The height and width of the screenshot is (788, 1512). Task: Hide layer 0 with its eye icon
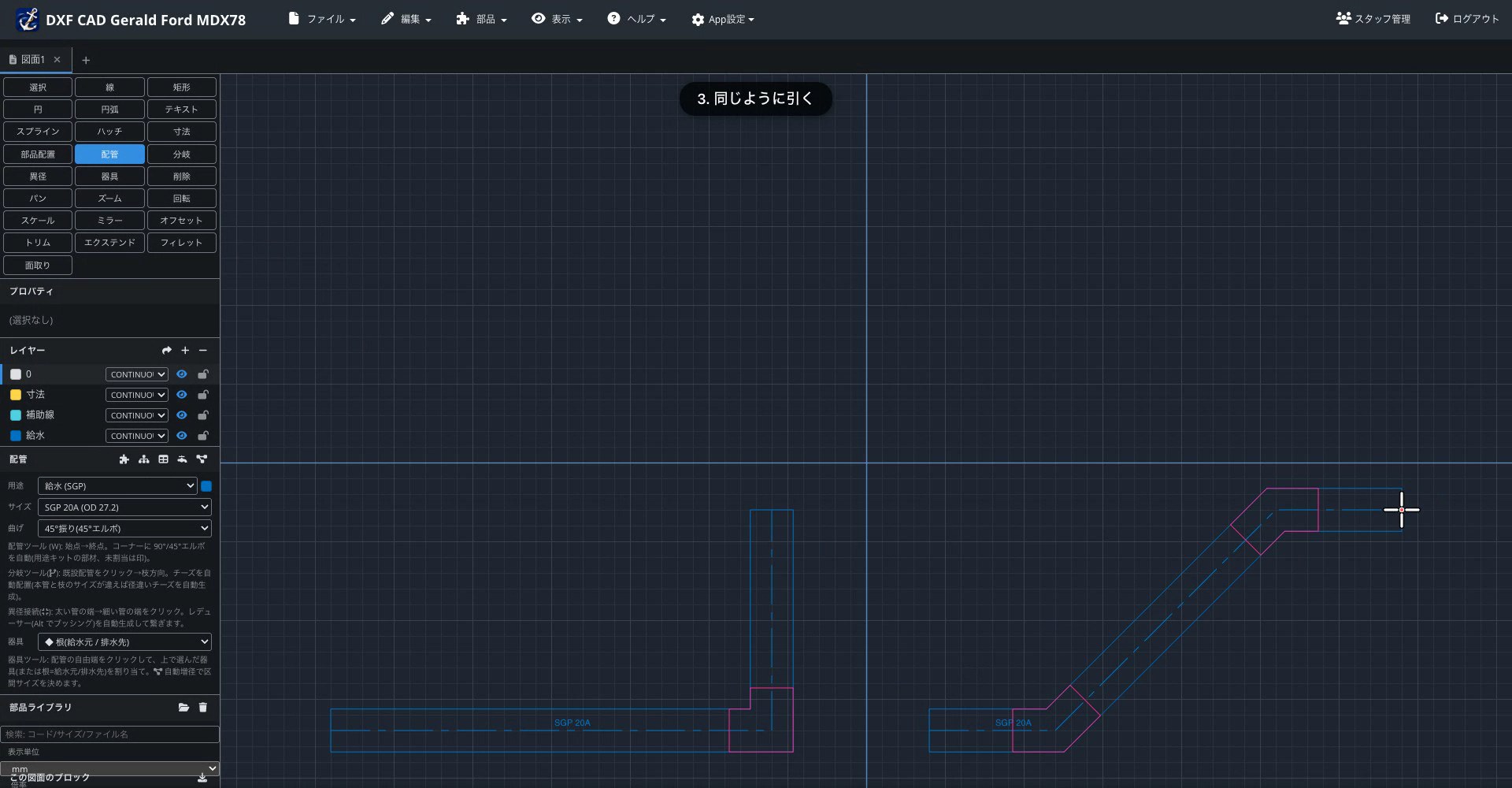(181, 374)
